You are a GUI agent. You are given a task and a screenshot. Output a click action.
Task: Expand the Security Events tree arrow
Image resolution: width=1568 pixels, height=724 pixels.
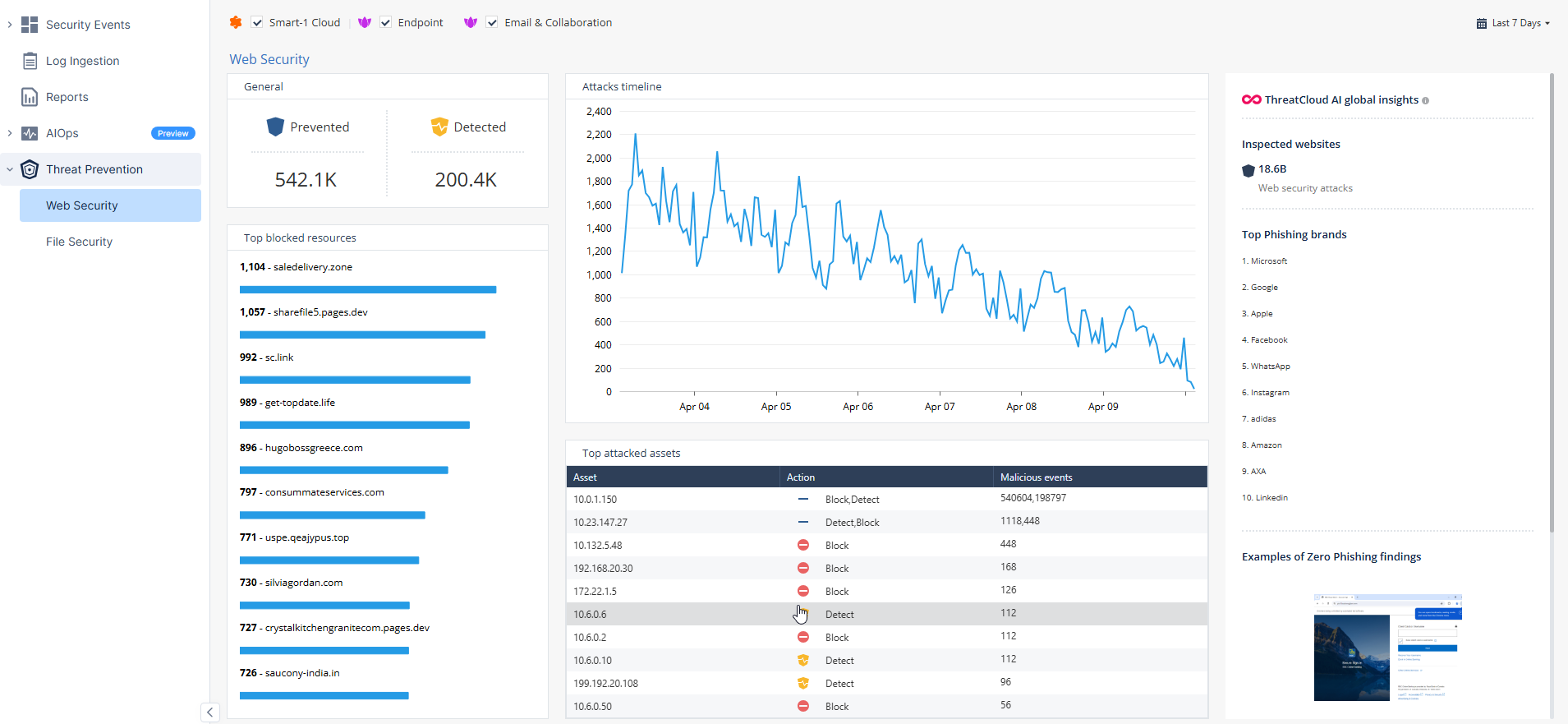(10, 25)
